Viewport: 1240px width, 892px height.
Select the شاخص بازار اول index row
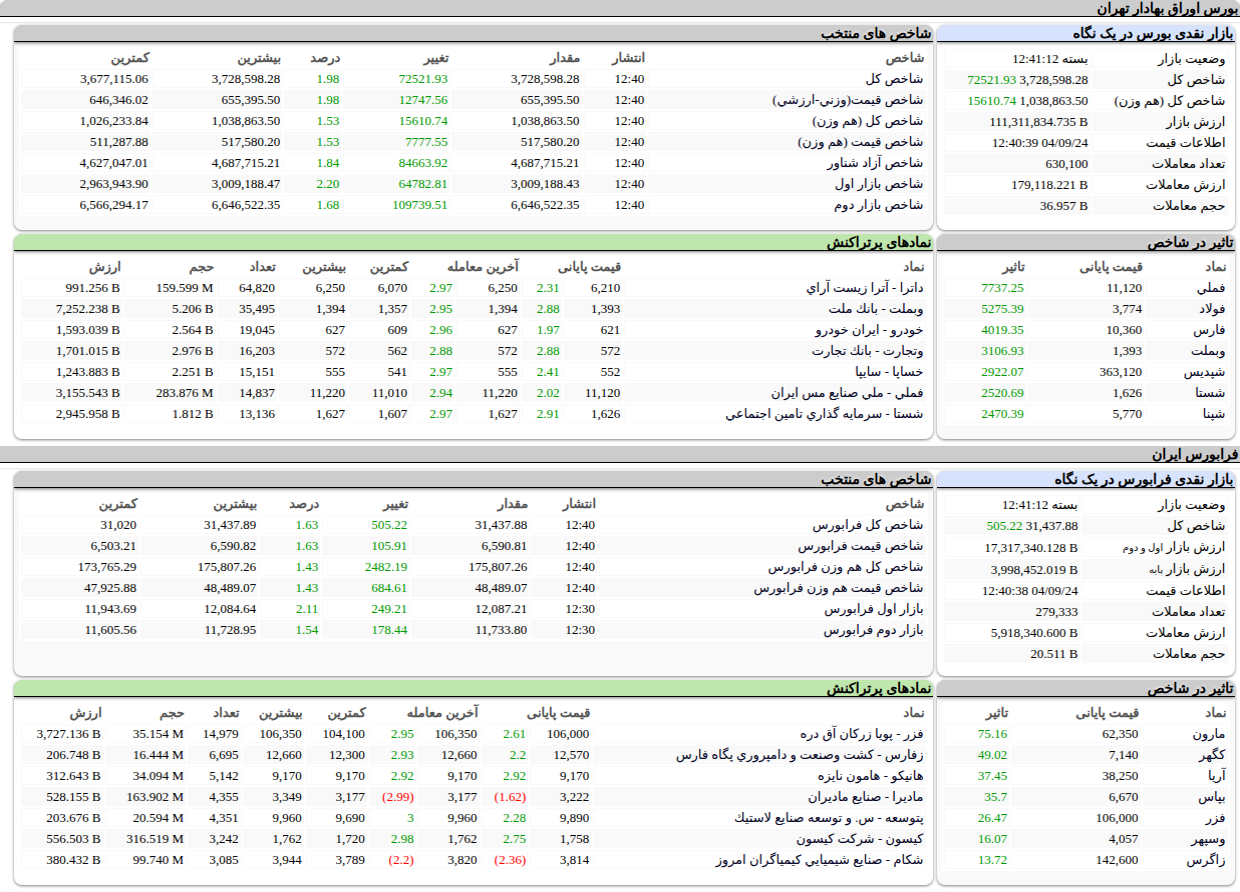click(879, 184)
